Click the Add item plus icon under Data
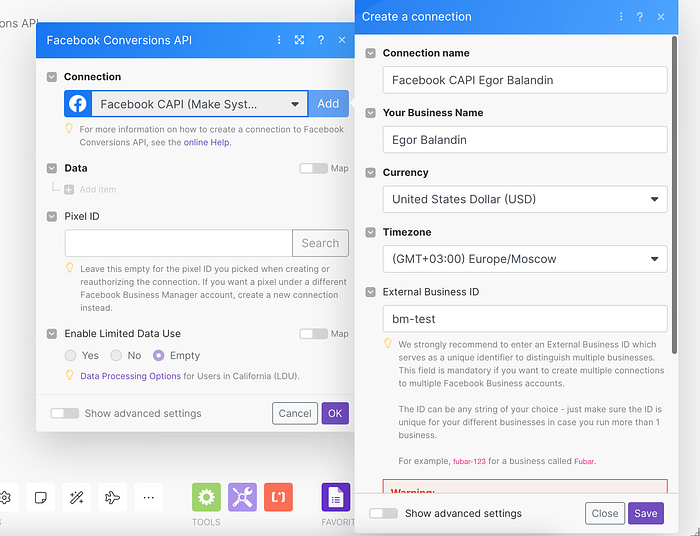 pos(69,190)
